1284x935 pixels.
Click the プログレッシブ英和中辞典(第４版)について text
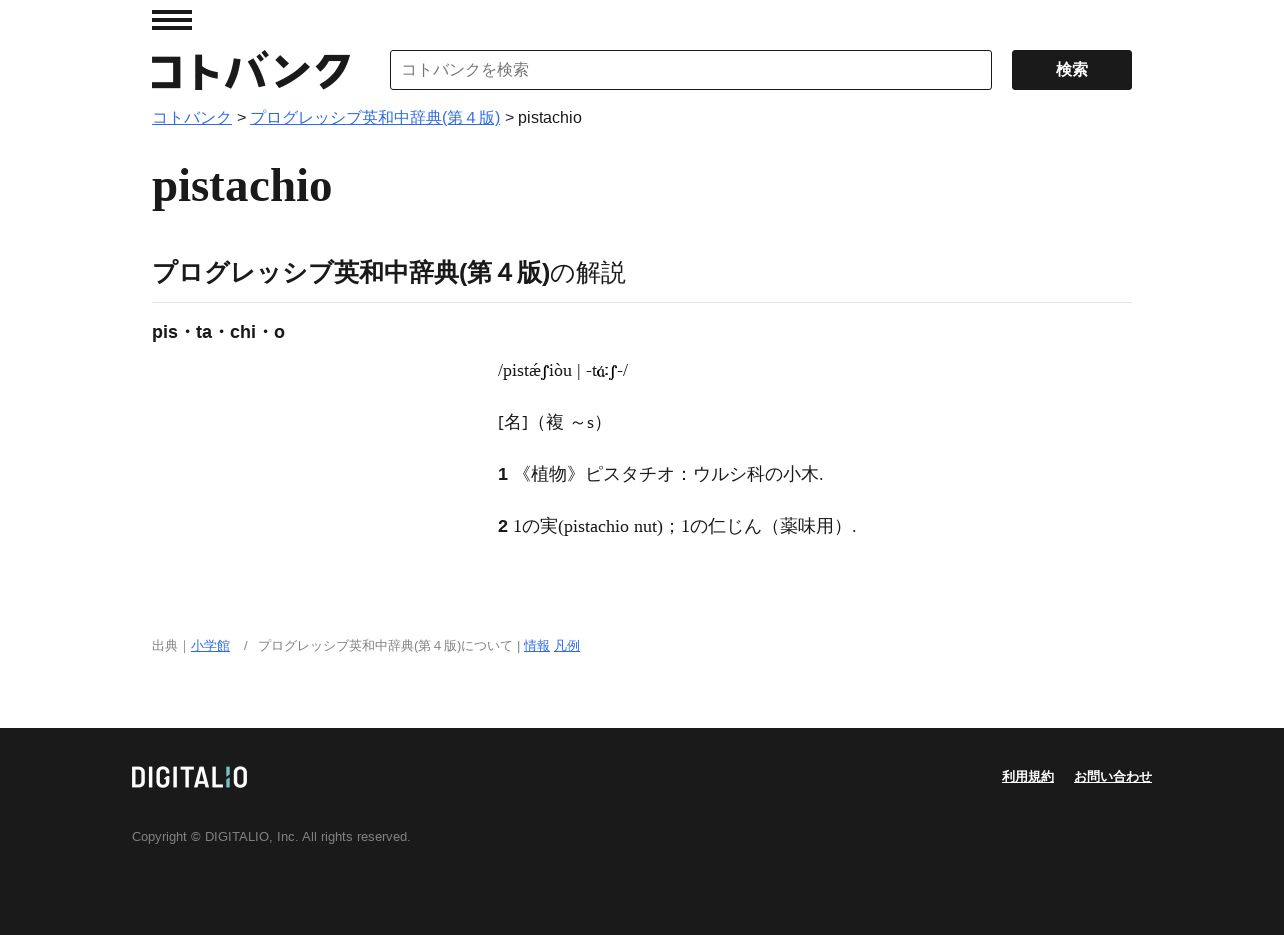(x=385, y=646)
